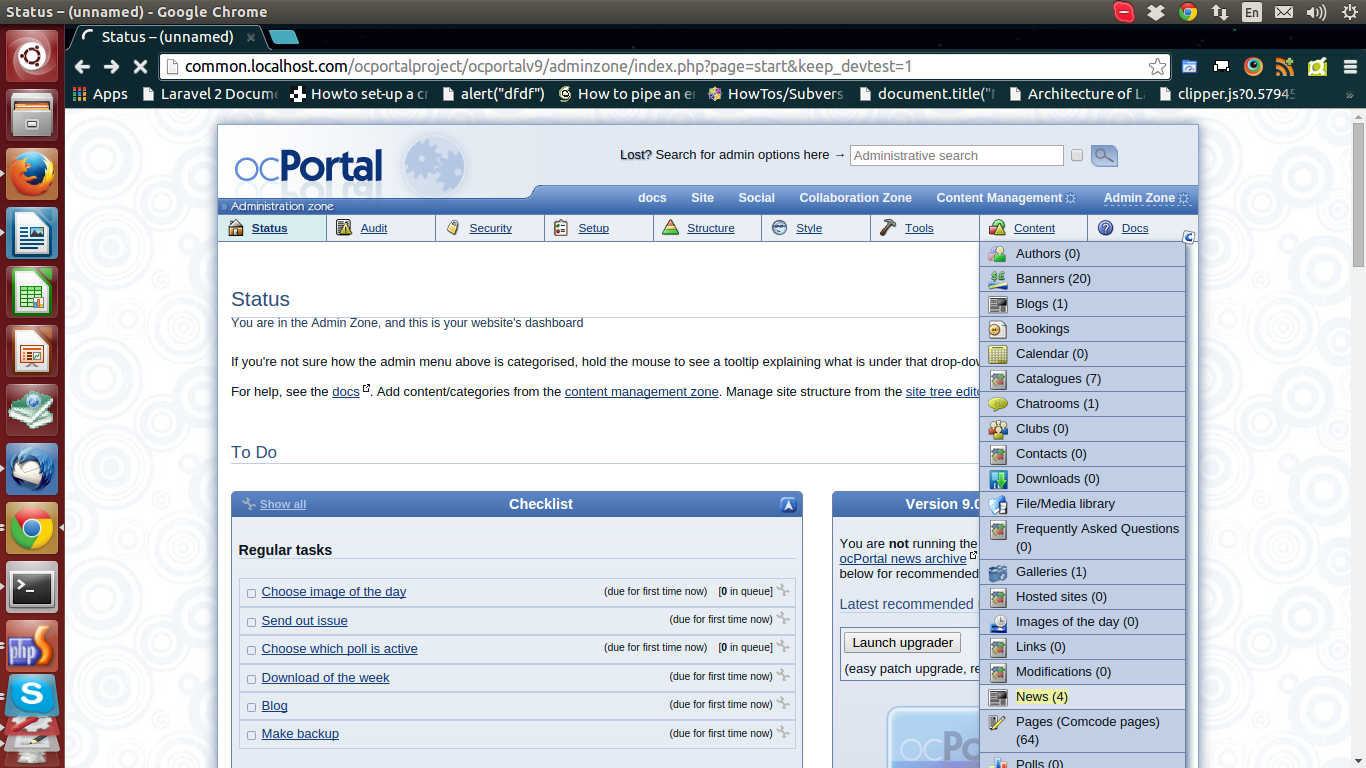Click the bookmark star in address bar
This screenshot has height=768, width=1366.
[1157, 67]
